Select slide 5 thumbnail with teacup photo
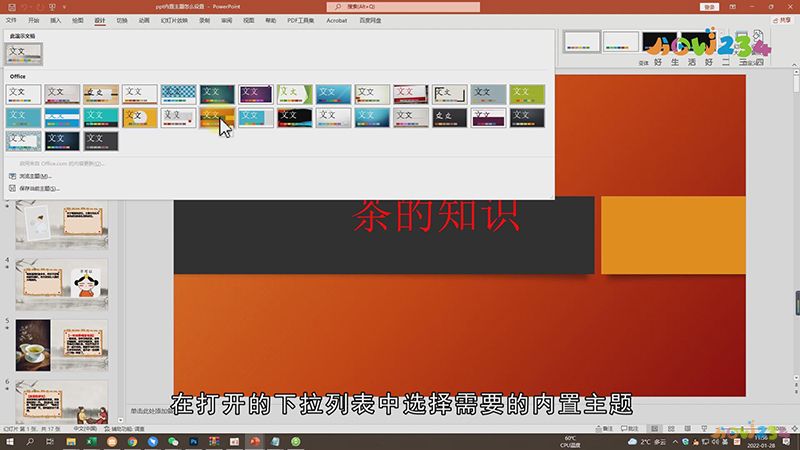The image size is (800, 450). point(61,346)
